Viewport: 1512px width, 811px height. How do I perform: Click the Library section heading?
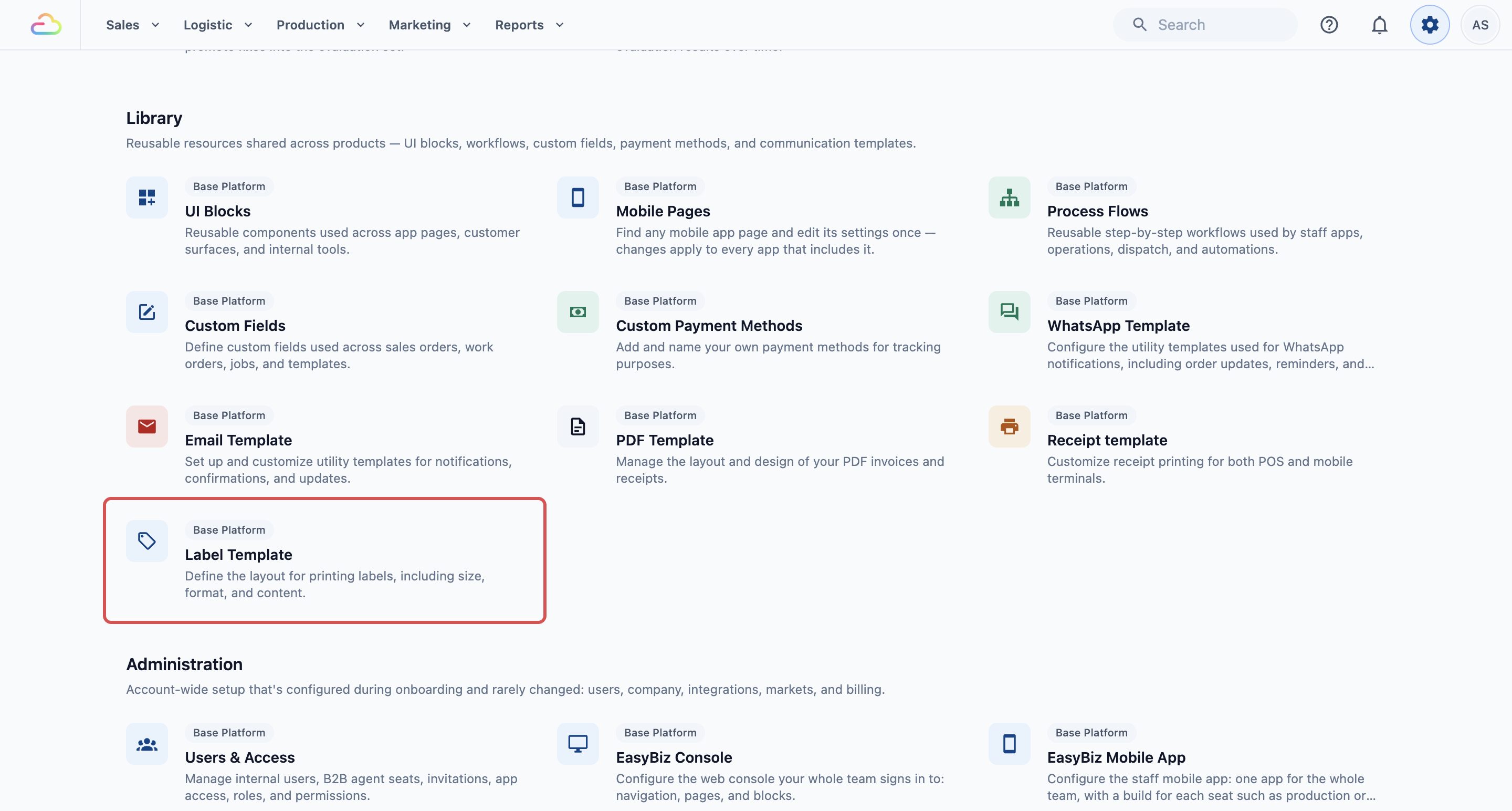tap(154, 118)
